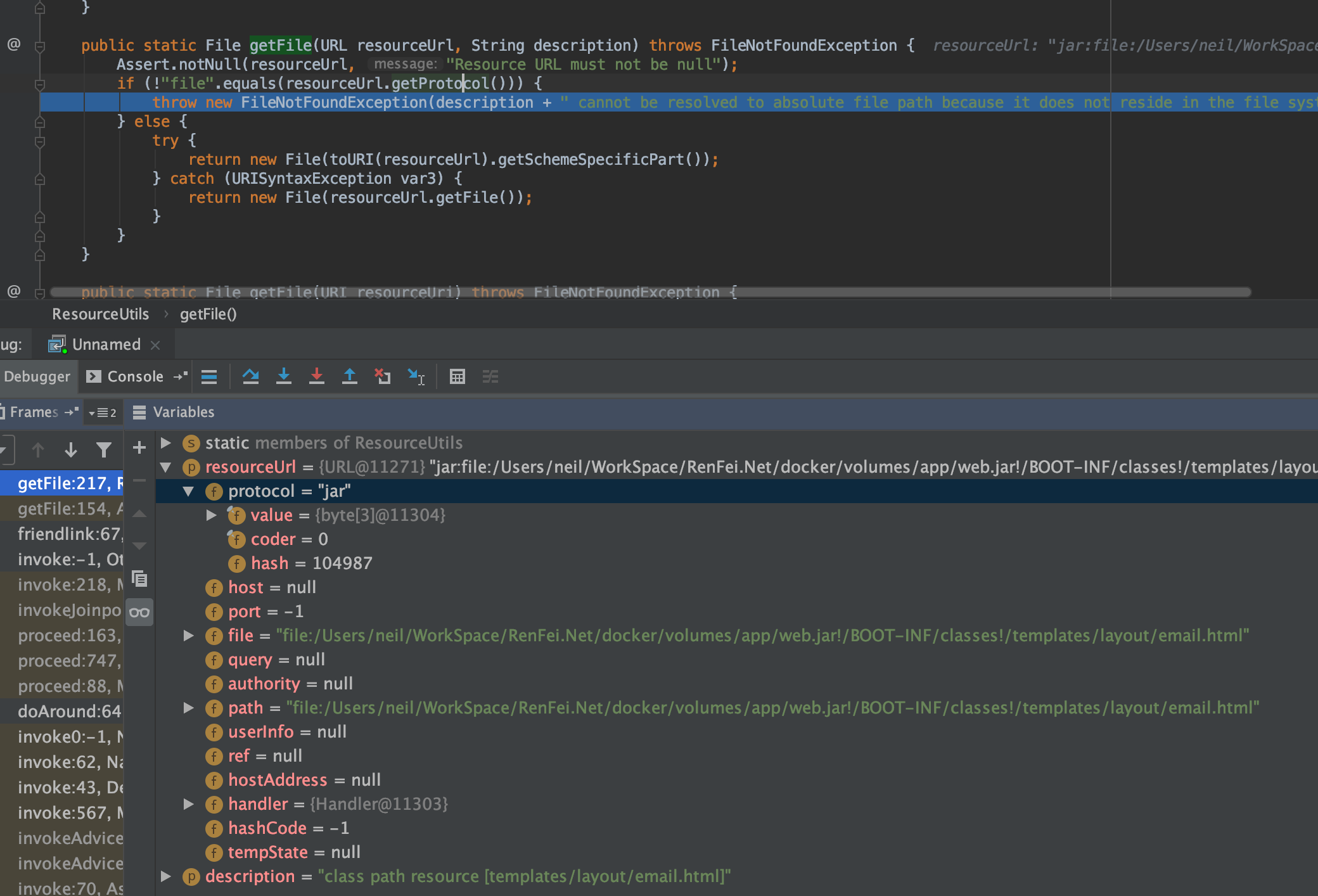Select stack frame getFile:217
1318x896 pixels.
[x=61, y=483]
